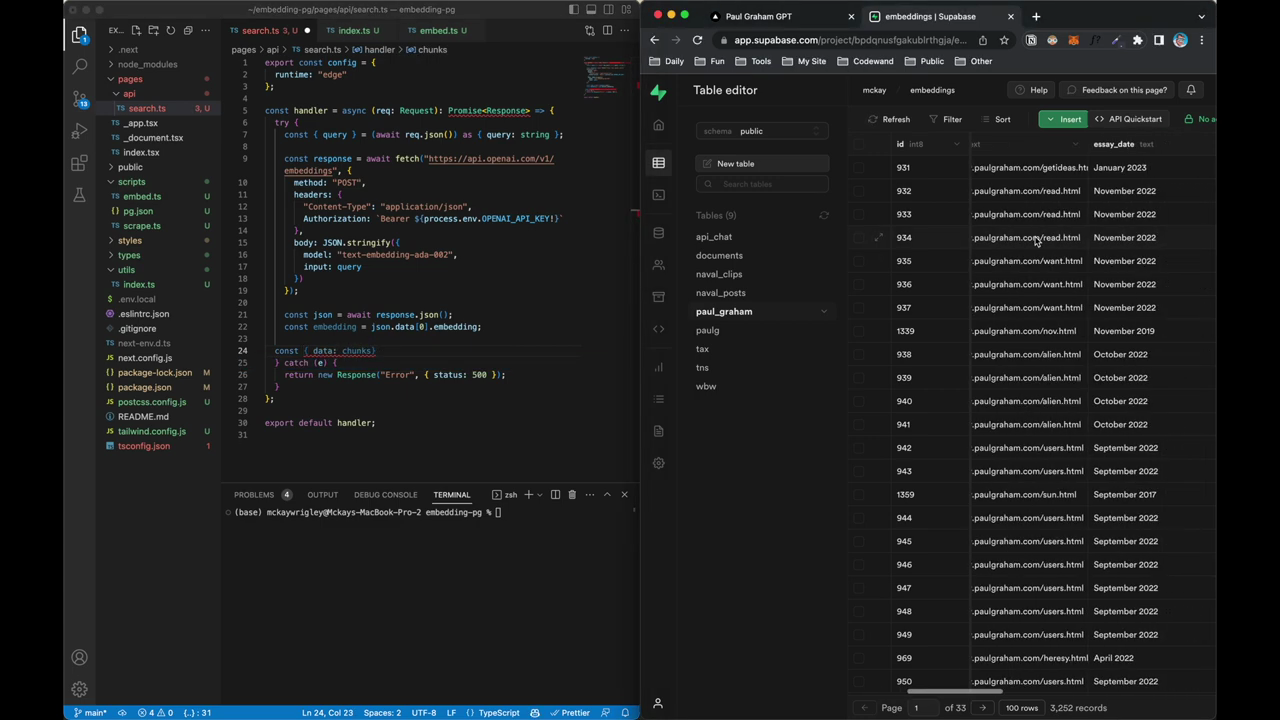Click New Folder icon in Explorer header
The width and height of the screenshot is (1280, 720).
click(x=154, y=31)
